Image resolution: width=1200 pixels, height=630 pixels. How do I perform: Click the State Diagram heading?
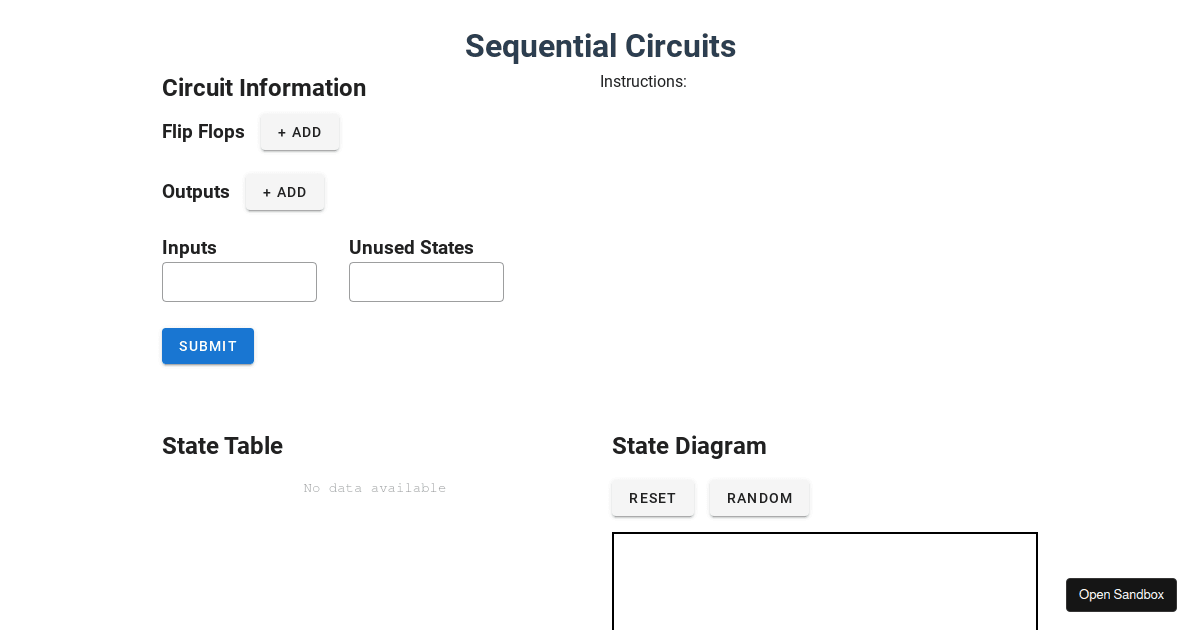click(689, 446)
